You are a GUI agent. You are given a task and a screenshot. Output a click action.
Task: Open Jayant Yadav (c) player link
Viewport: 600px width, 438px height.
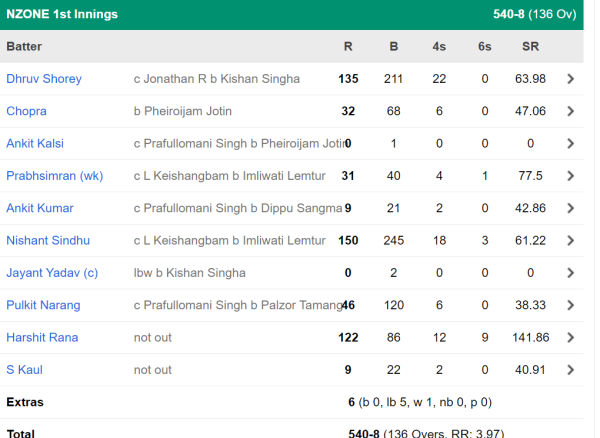point(52,273)
